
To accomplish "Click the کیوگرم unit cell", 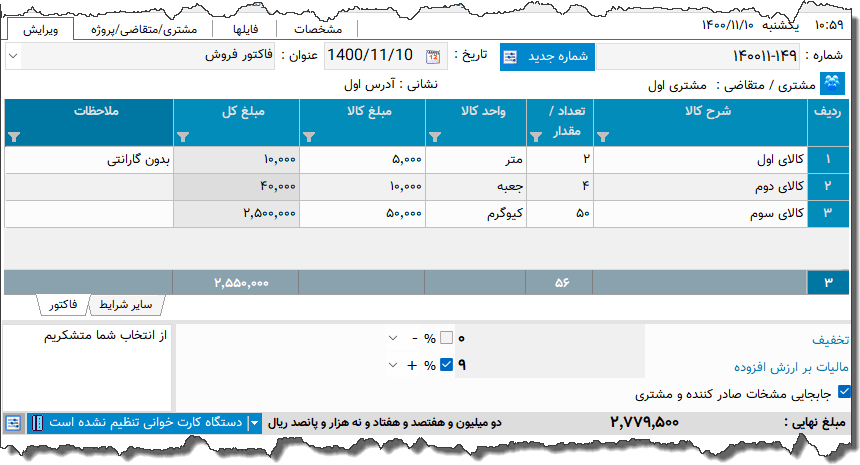I will click(476, 213).
